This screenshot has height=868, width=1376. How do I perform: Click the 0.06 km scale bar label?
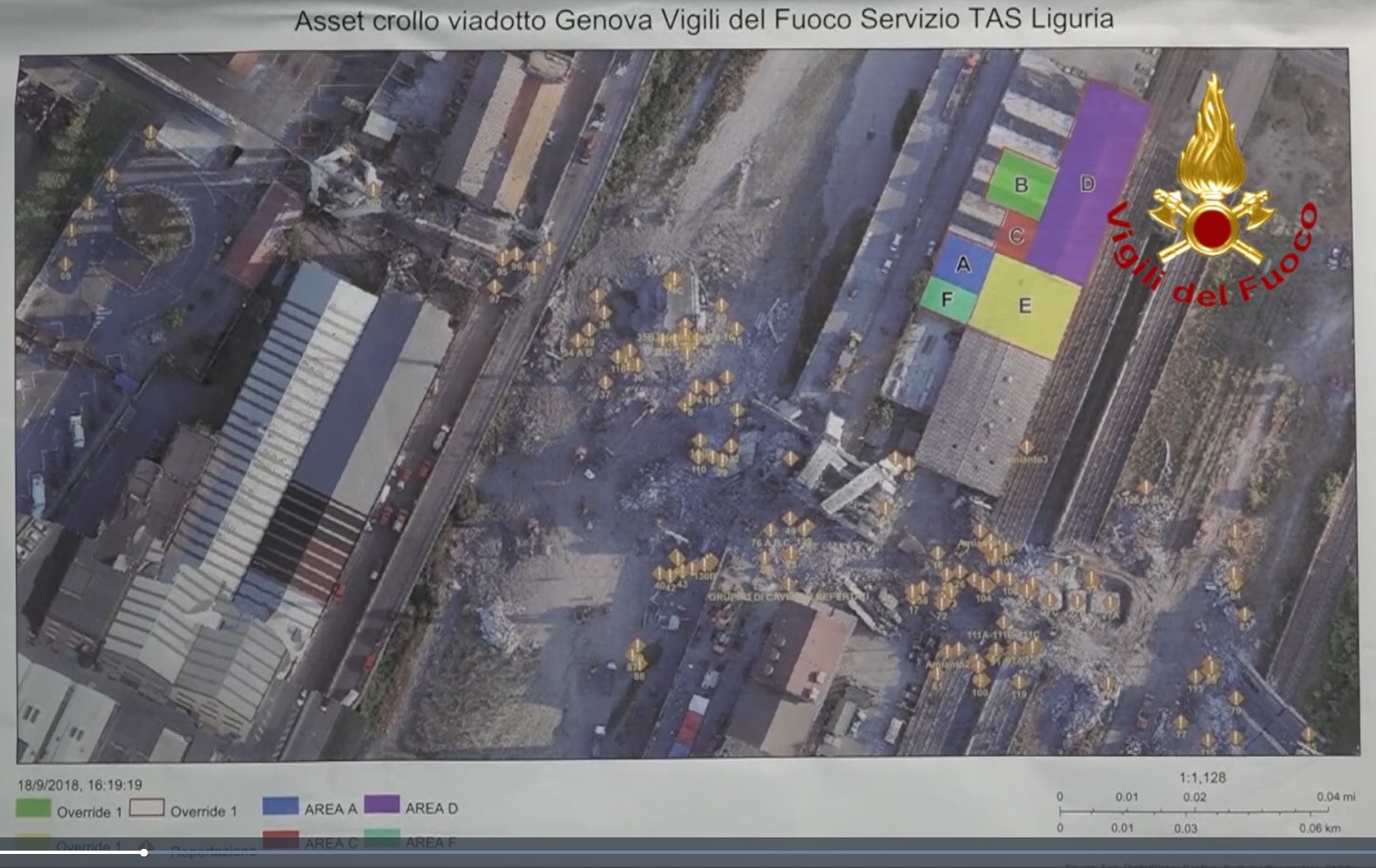(x=1319, y=827)
